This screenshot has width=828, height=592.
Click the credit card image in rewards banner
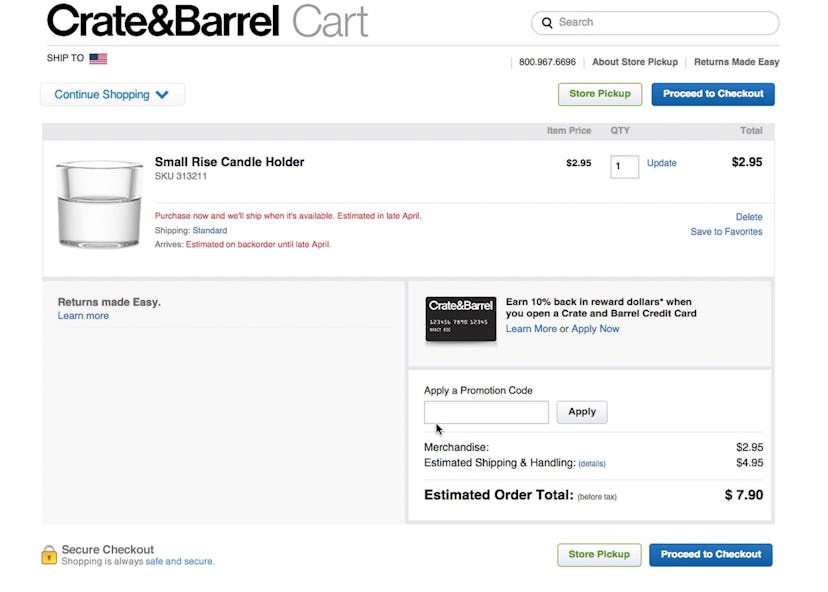pos(460,318)
